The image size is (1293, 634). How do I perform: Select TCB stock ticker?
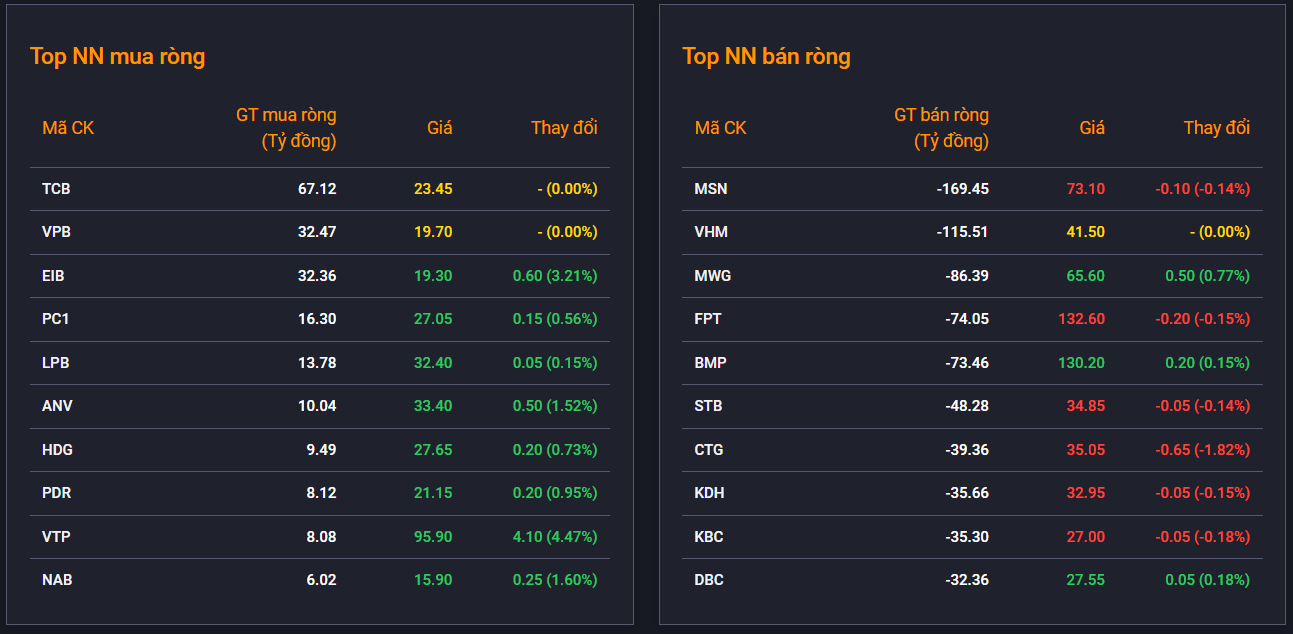tap(56, 189)
